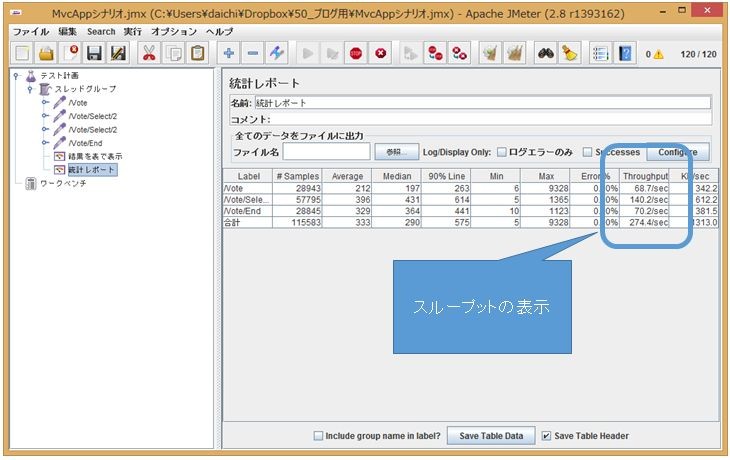Select the 合計 total row label cell
This screenshot has height=460, width=730.
(248, 223)
